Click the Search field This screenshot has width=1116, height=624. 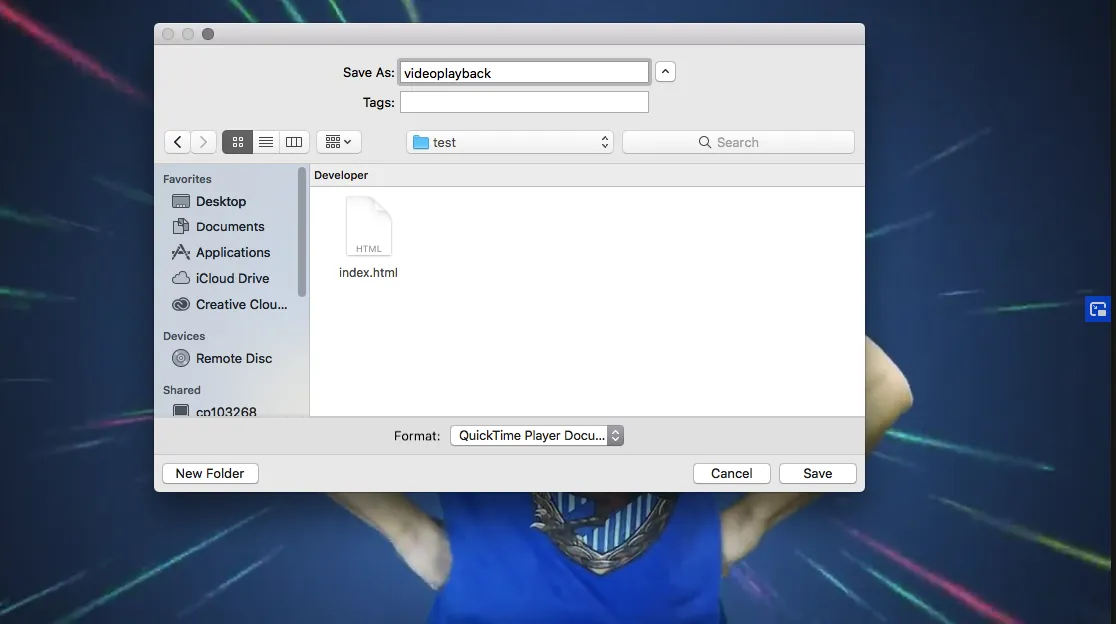click(738, 142)
